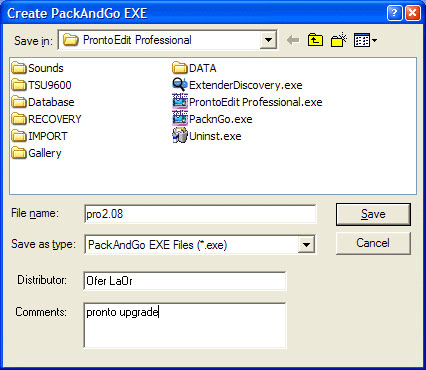Select the IMPORT folder name

point(48,136)
